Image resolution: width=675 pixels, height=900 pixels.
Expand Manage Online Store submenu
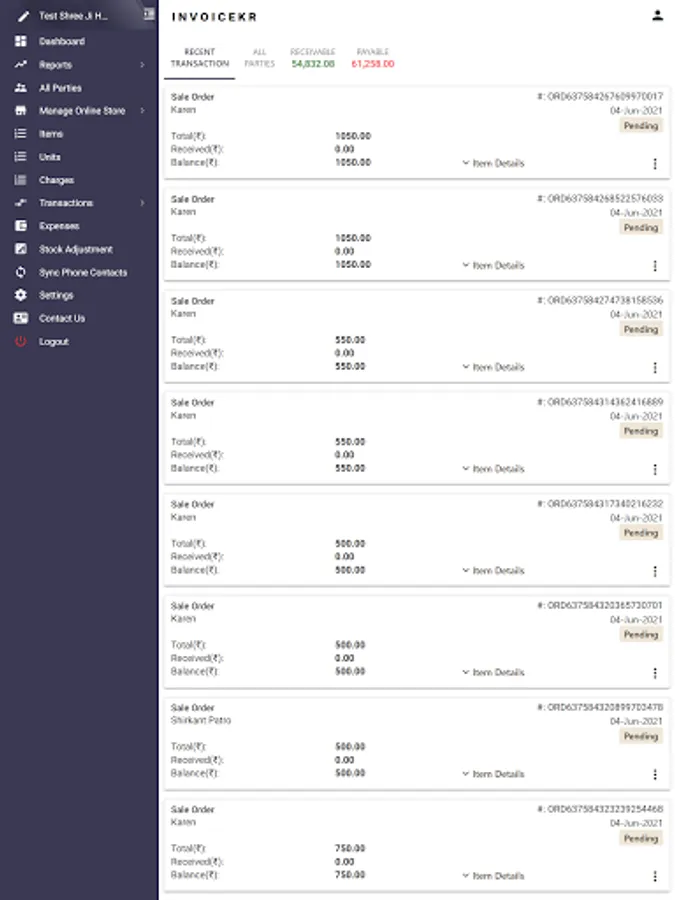(x=142, y=111)
